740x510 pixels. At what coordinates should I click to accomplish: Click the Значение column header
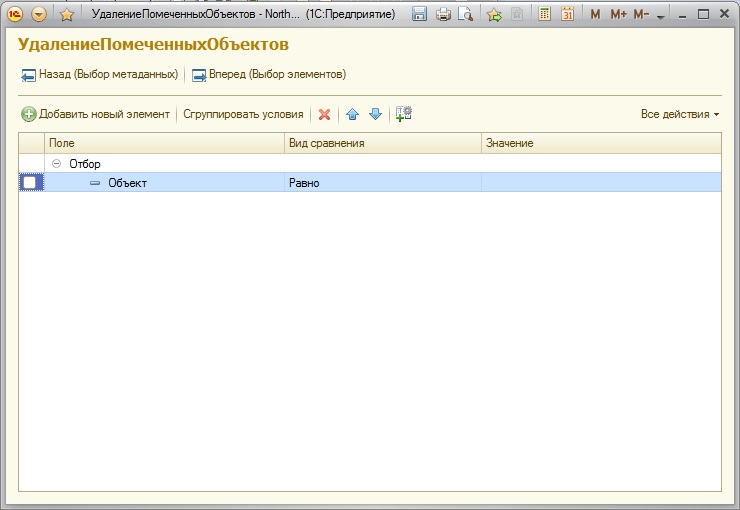(601, 143)
